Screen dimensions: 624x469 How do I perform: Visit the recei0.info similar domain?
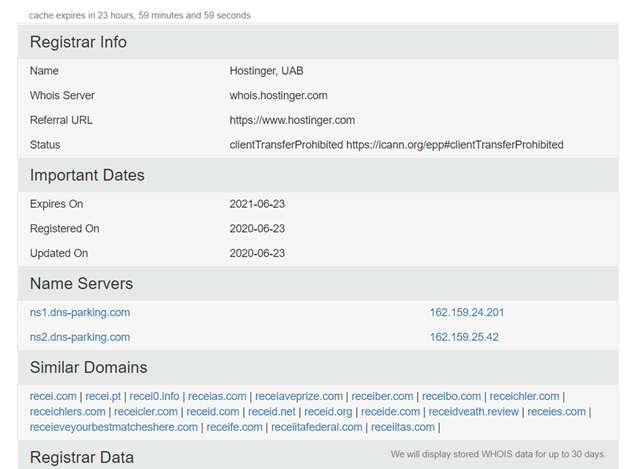click(154, 396)
